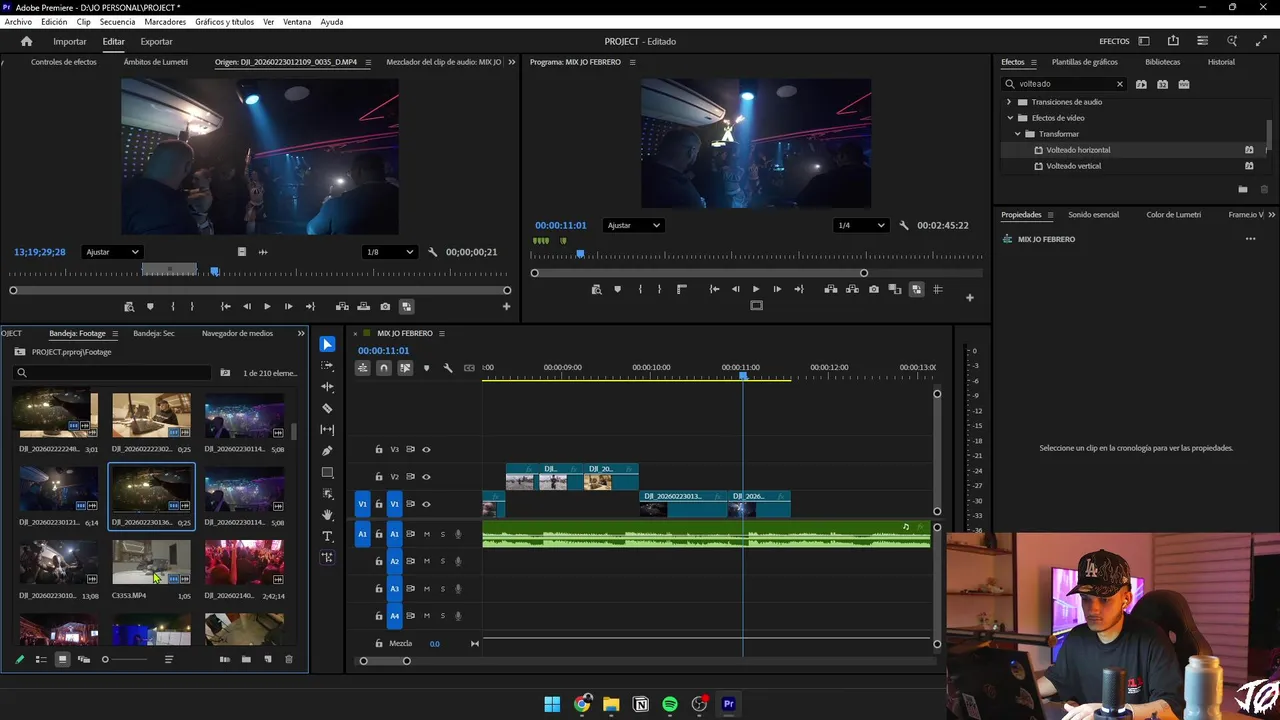Click the Exportar workspace button
The width and height of the screenshot is (1280, 720).
coord(156,42)
